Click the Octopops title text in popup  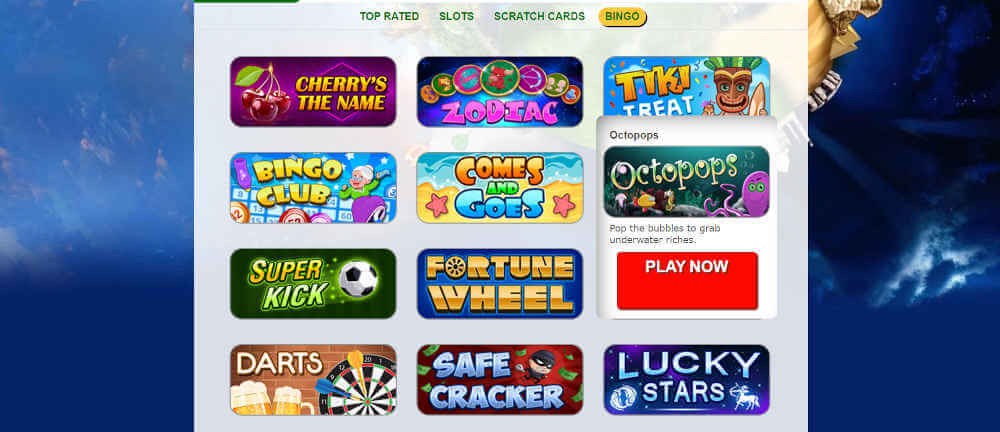point(634,135)
